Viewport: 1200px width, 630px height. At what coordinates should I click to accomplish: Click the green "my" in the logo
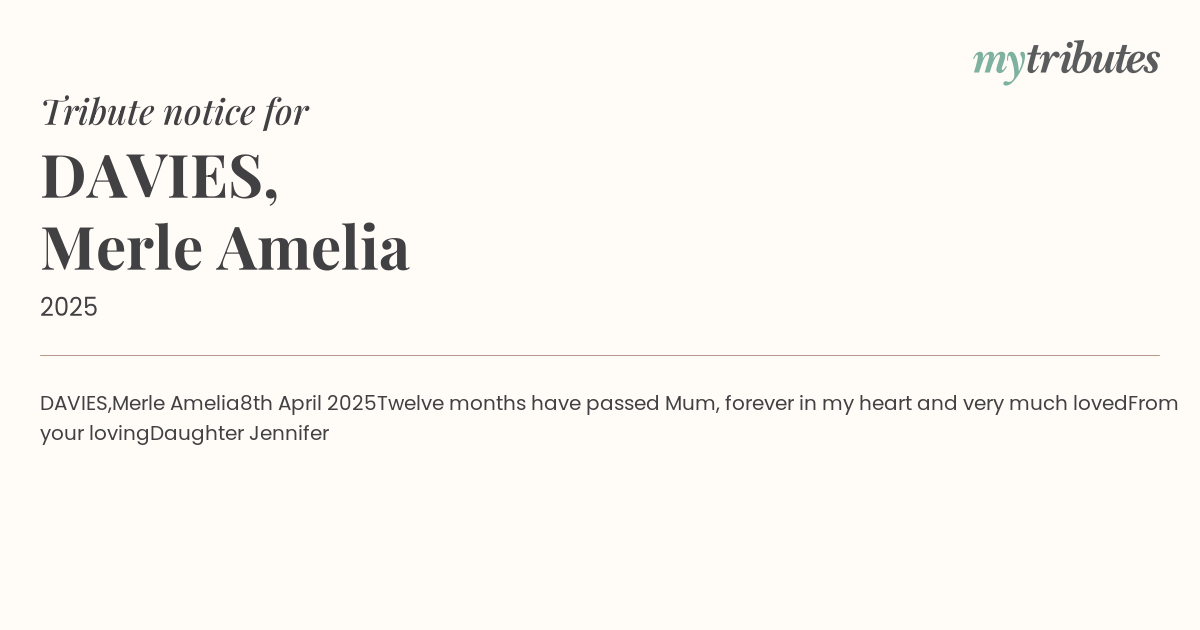pos(998,62)
